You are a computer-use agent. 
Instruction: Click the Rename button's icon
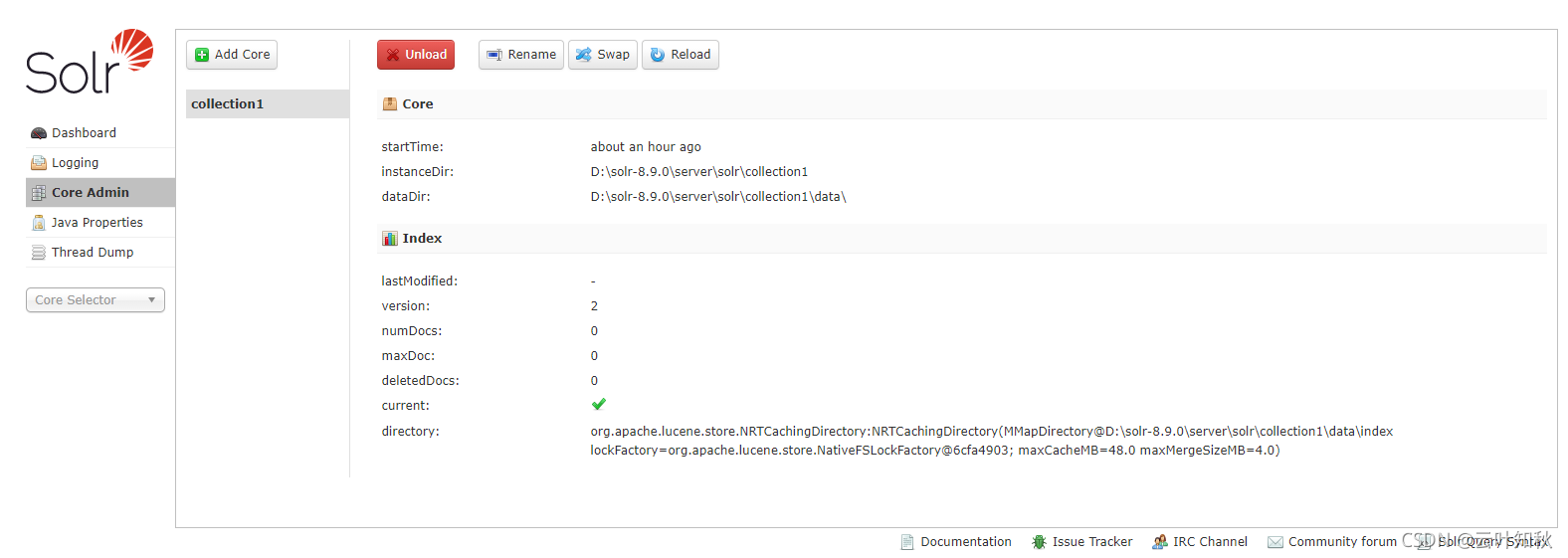point(494,55)
